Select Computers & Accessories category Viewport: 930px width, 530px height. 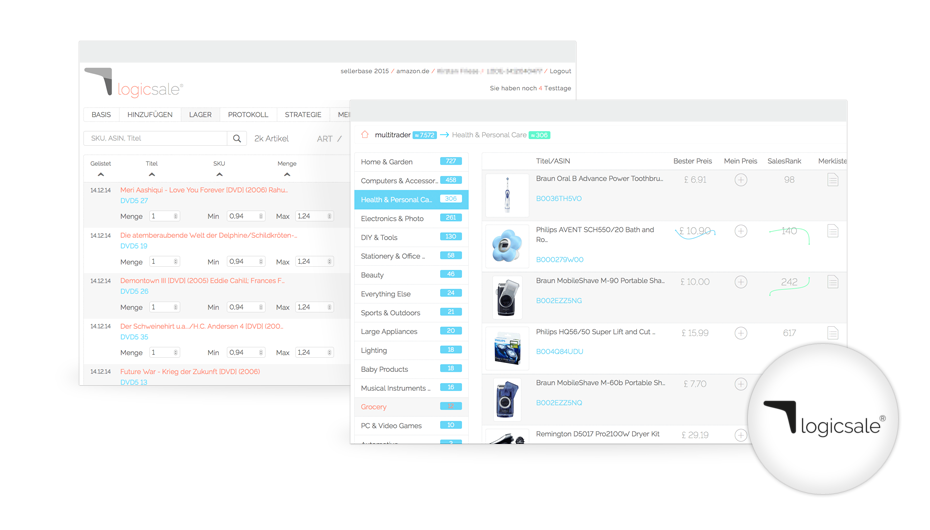[x=411, y=181]
